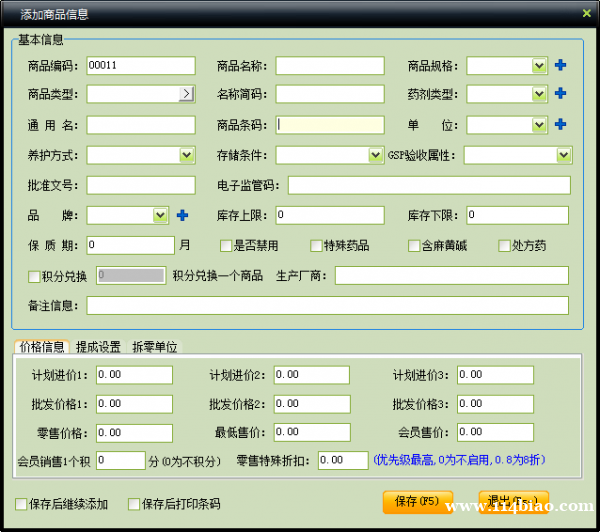This screenshot has height=532, width=600.
Task: Focus the 商品名称 input field
Action: pos(330,66)
